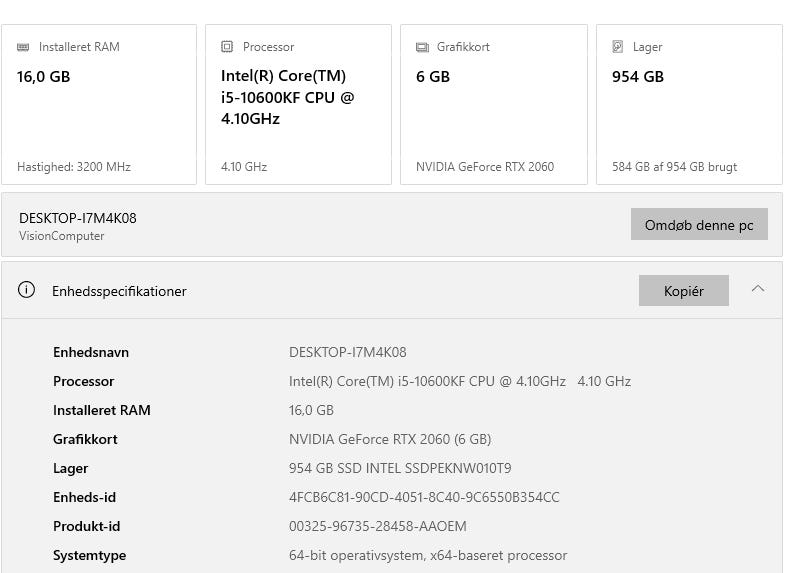Click the Lager storage icon
This screenshot has height=573, width=787.
618,47
